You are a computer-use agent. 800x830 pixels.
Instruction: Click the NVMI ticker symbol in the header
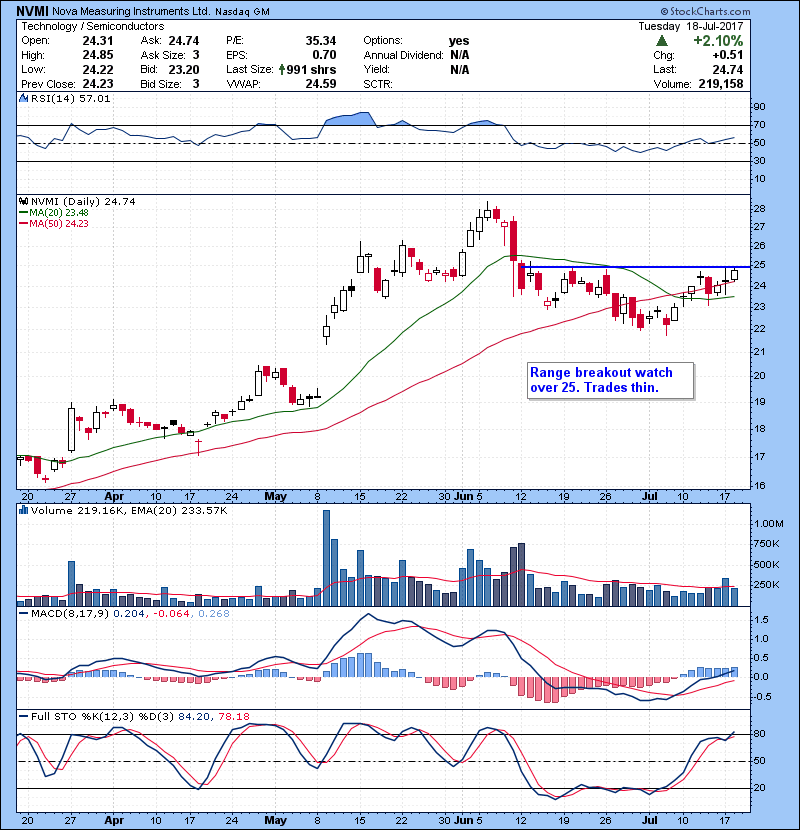point(32,11)
